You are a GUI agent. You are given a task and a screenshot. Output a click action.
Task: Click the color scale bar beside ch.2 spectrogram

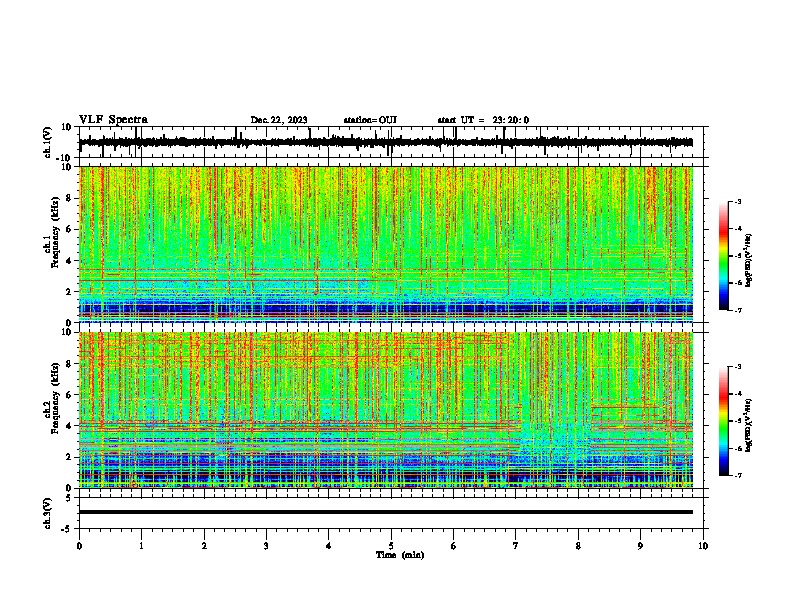pos(723,421)
